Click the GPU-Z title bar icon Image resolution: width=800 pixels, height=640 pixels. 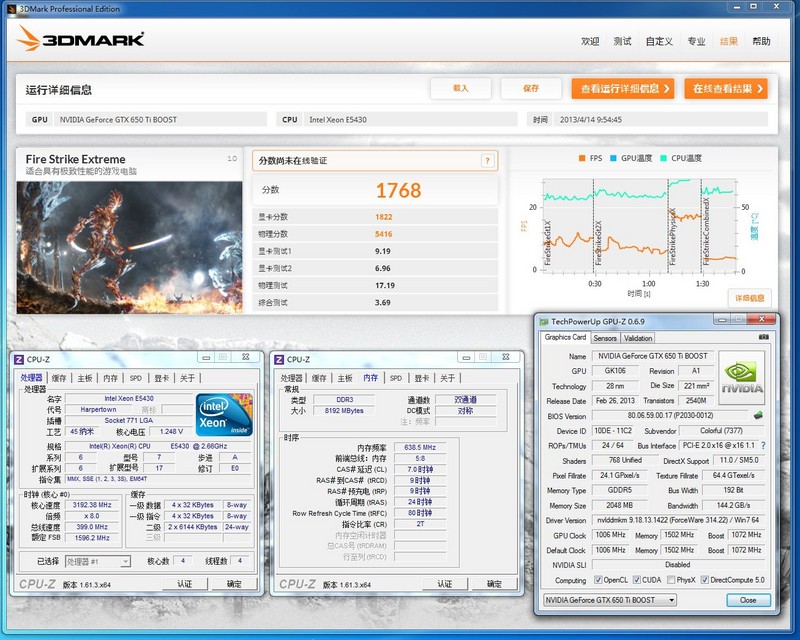[x=544, y=322]
